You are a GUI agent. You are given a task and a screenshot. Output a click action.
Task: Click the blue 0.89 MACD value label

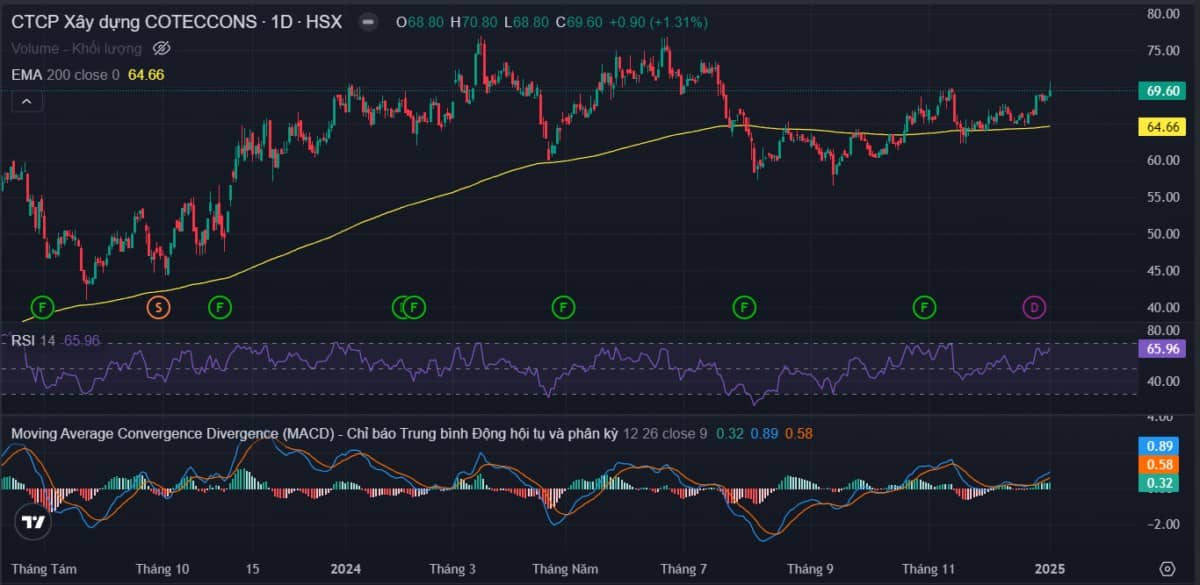coord(1162,446)
